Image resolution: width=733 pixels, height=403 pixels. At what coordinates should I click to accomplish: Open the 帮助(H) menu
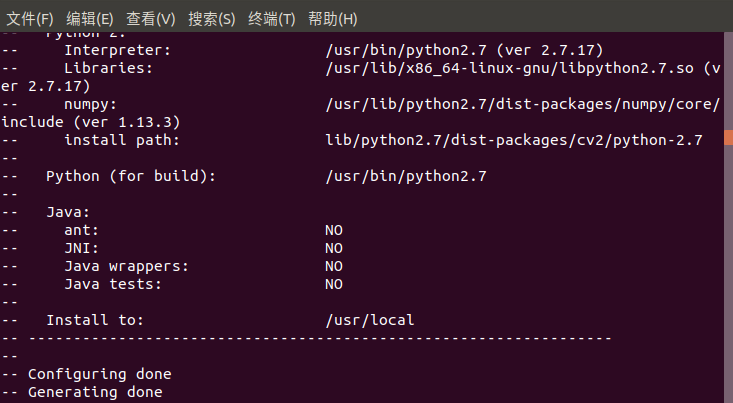pos(332,19)
